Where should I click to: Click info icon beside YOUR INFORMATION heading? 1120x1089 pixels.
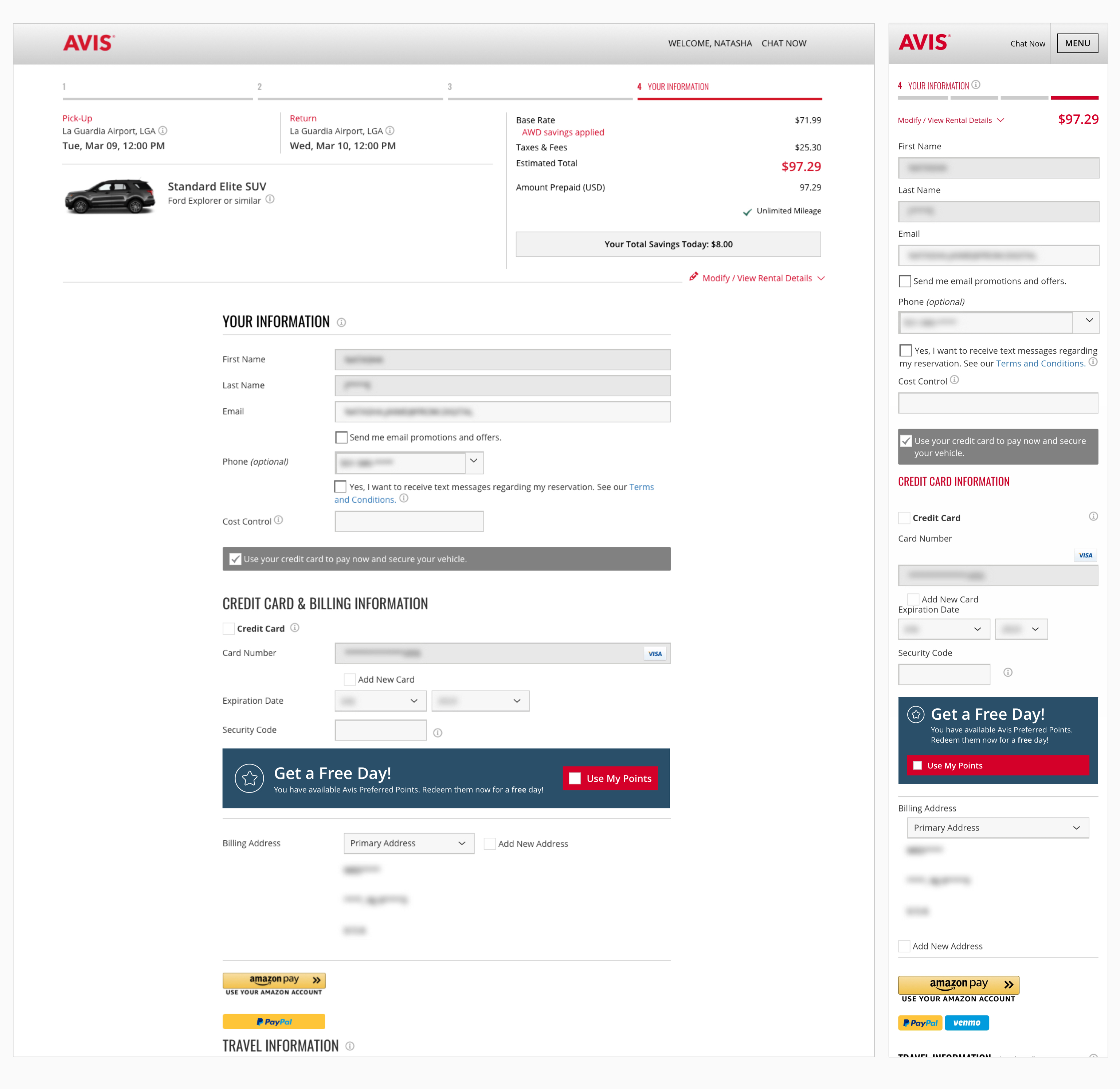341,323
